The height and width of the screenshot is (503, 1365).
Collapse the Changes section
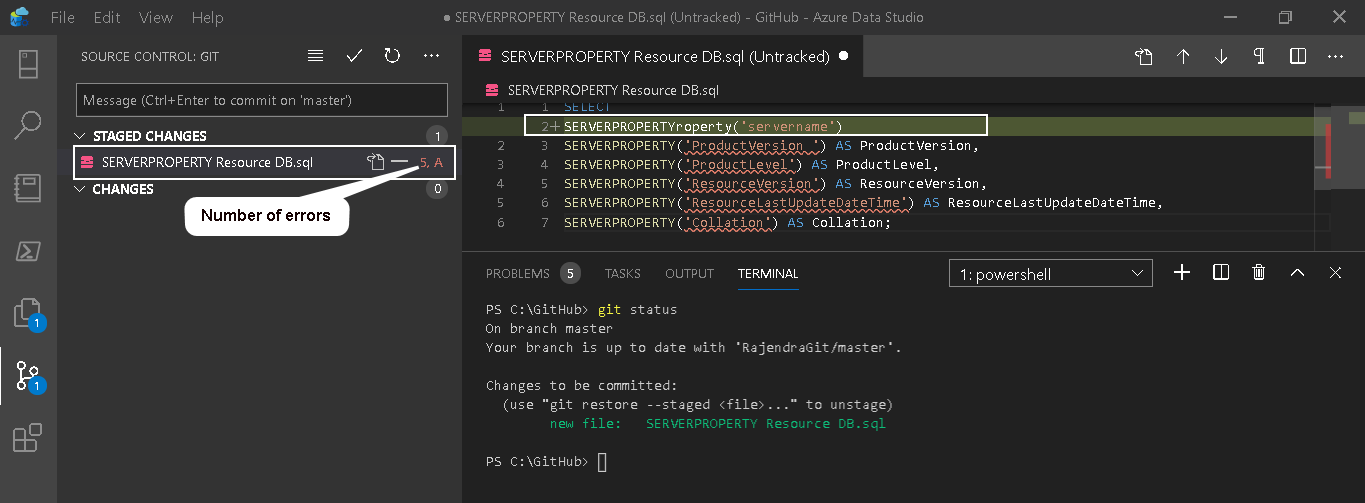(81, 189)
